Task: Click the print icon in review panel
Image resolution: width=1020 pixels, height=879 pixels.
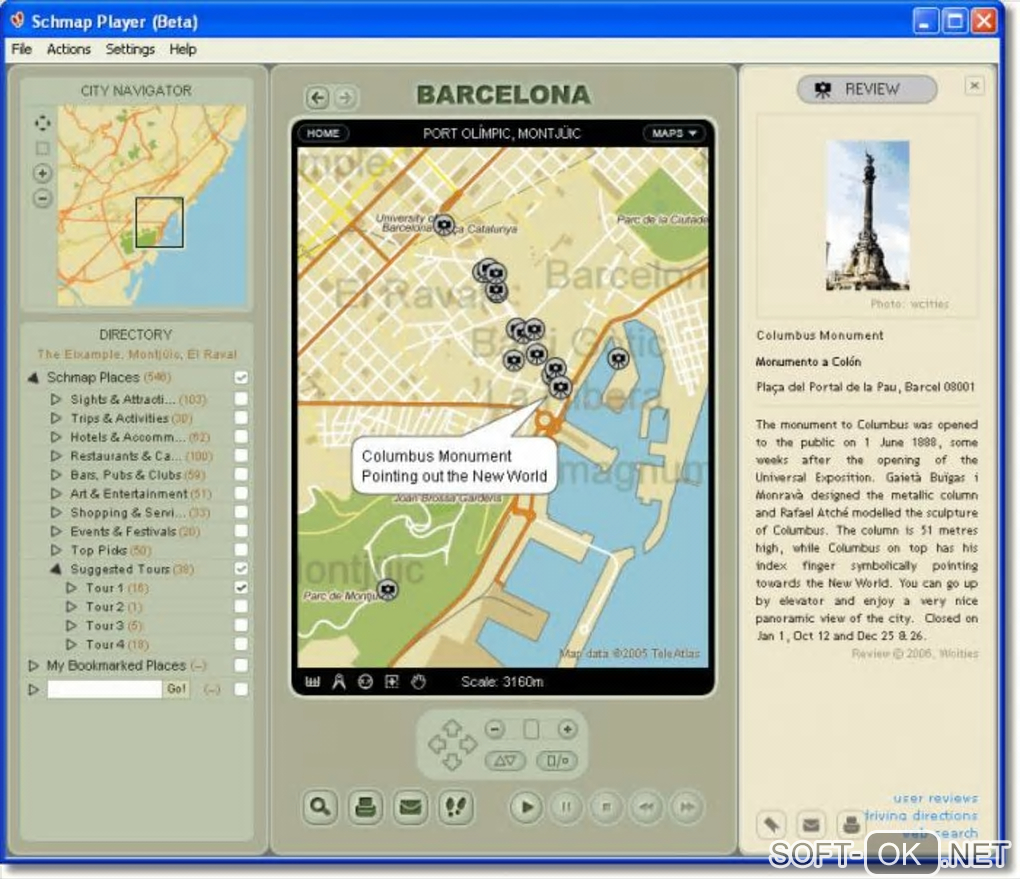Action: point(851,825)
